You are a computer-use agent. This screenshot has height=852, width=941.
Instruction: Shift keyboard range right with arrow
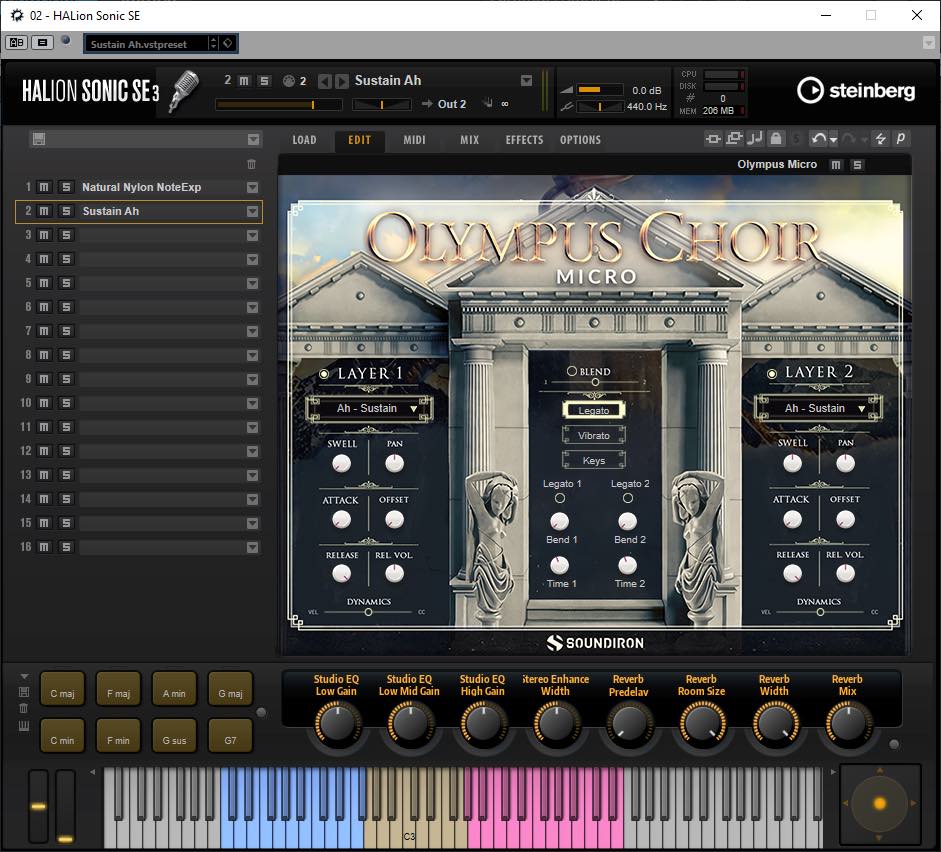pyautogui.click(x=833, y=772)
